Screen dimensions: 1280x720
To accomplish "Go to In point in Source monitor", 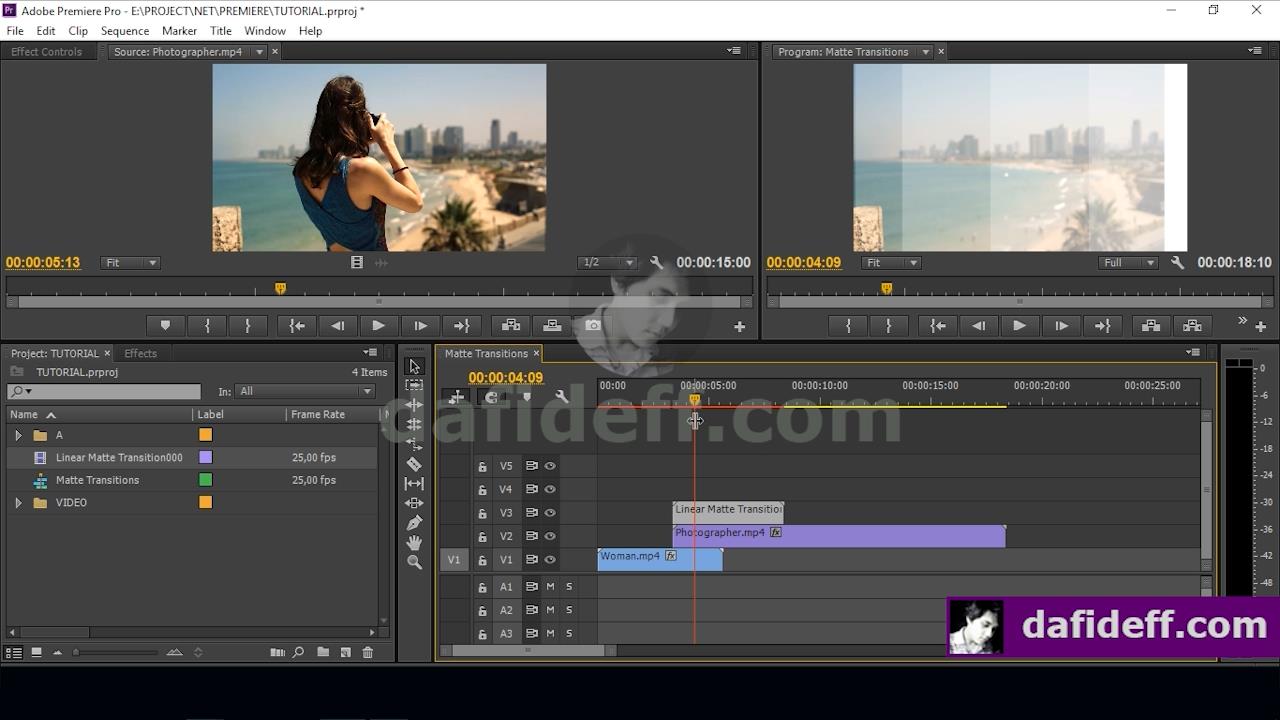I will coord(296,325).
